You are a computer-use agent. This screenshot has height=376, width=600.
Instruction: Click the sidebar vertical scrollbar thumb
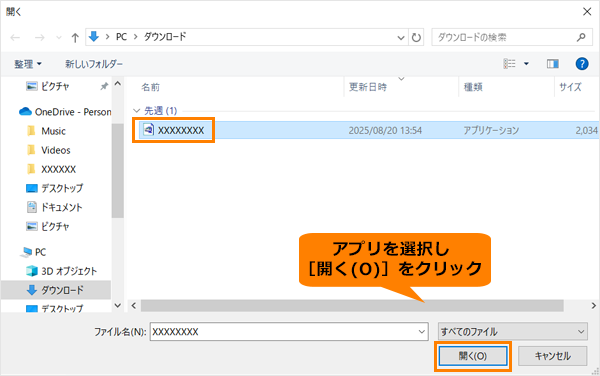click(x=118, y=171)
